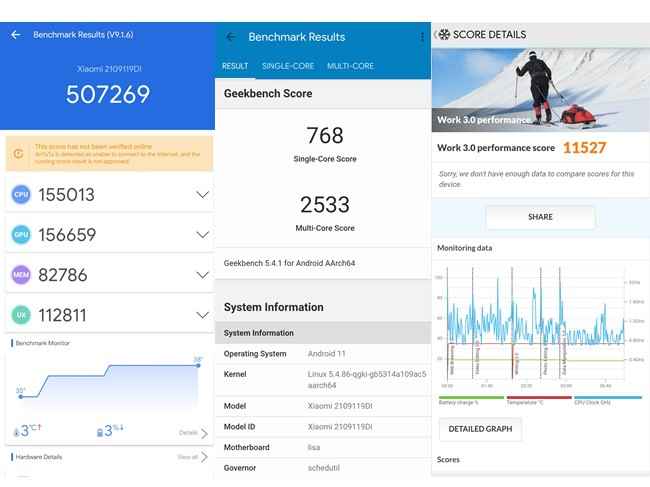Tap the GPU score icon
The image size is (650, 487).
21,235
